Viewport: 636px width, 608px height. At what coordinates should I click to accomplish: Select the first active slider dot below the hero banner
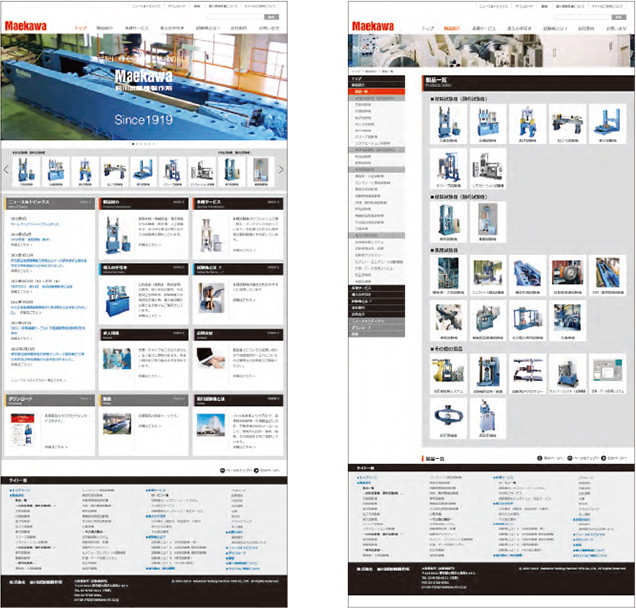click(x=133, y=144)
